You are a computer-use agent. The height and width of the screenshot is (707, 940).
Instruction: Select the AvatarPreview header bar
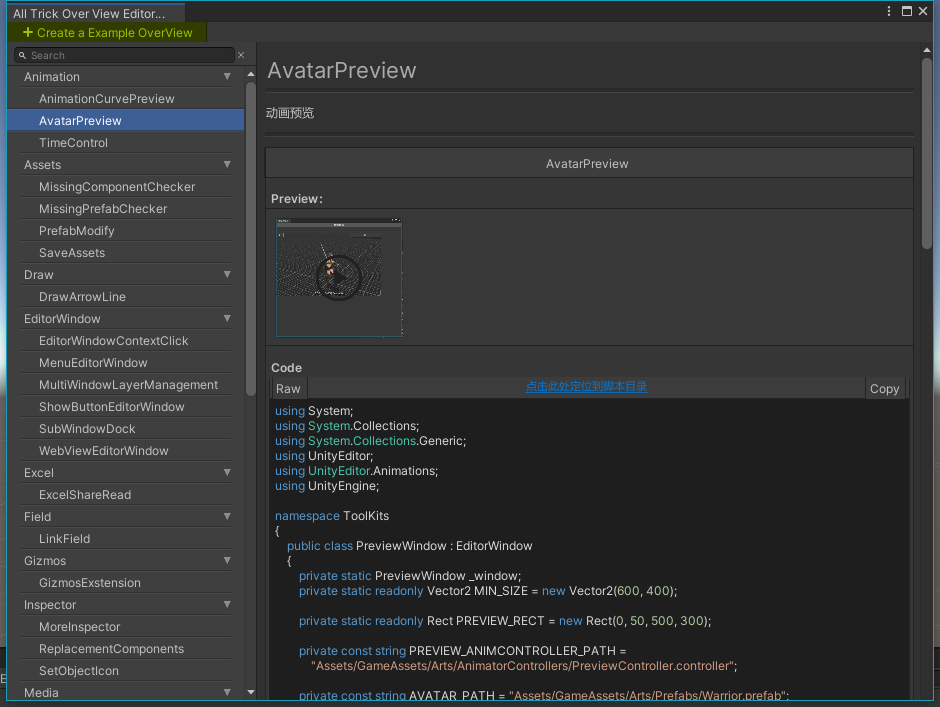coord(588,162)
